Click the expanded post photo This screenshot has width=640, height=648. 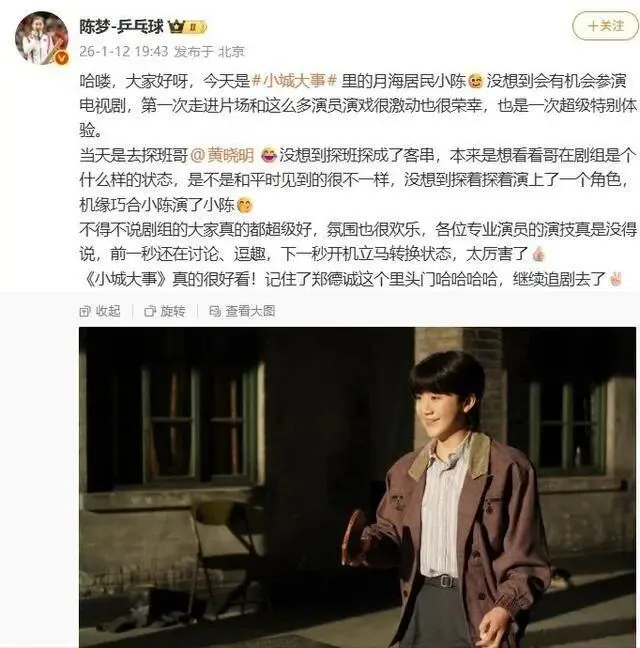coord(357,487)
